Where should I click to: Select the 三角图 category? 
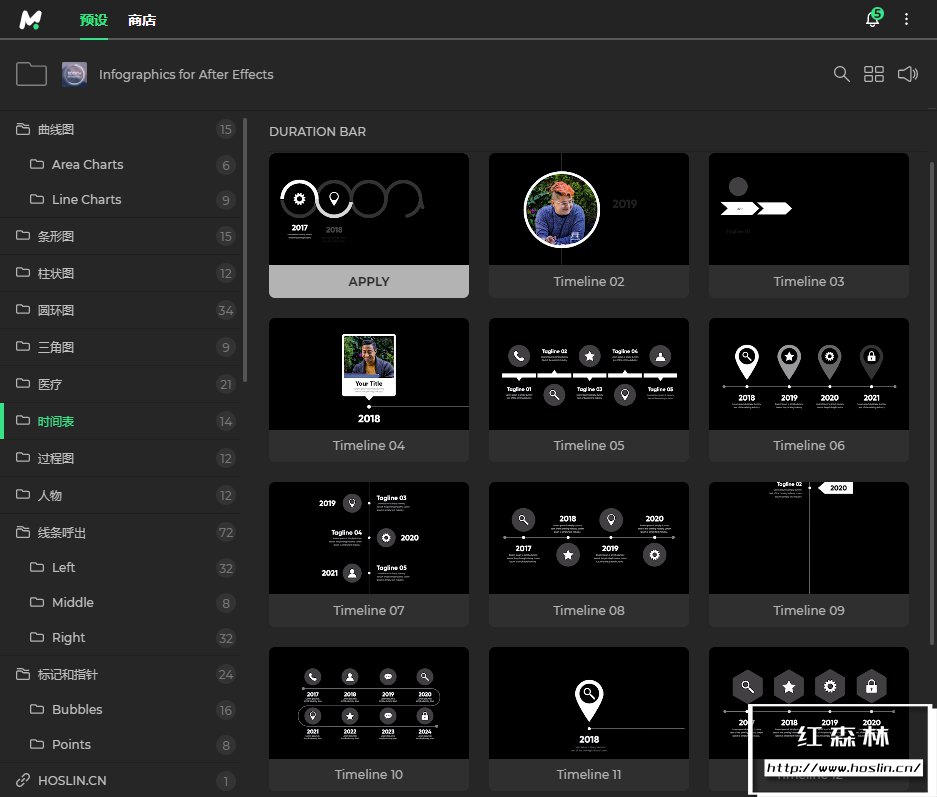pos(121,347)
